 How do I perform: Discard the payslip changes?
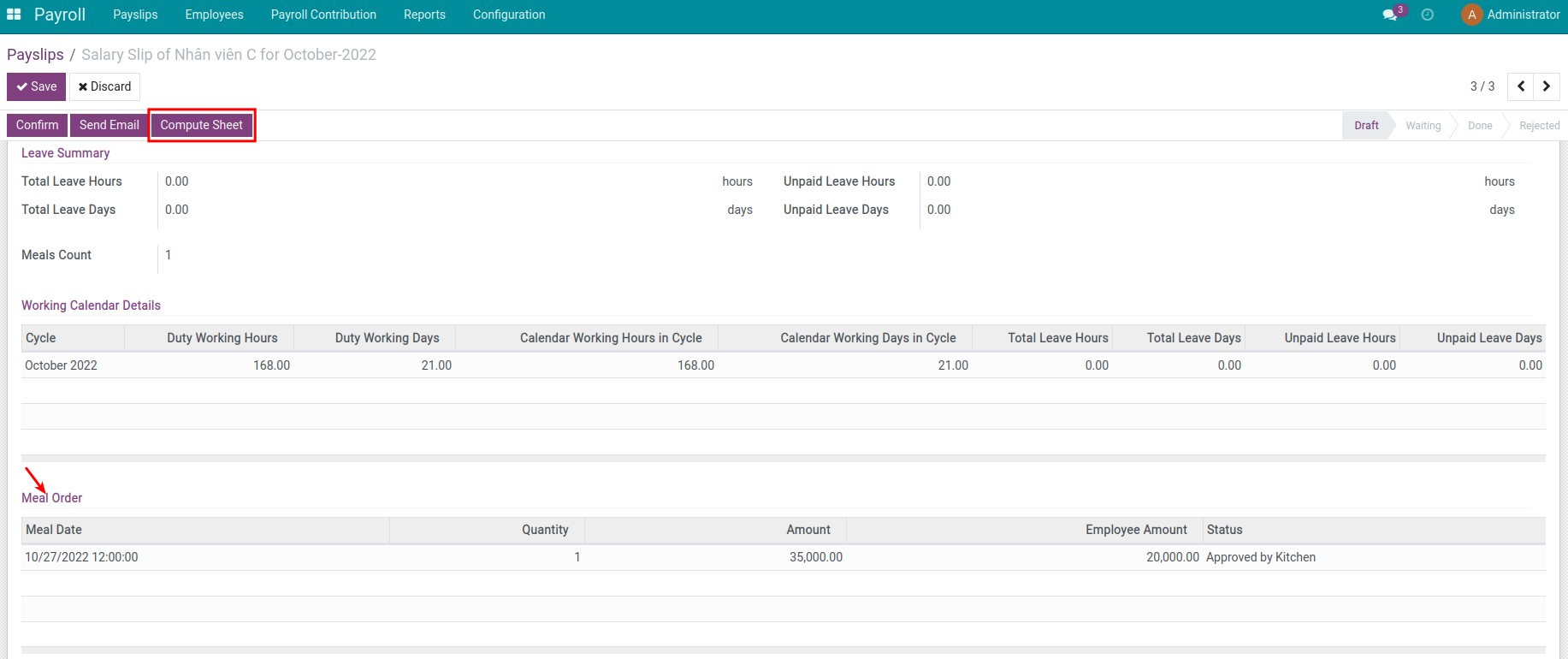pos(104,86)
